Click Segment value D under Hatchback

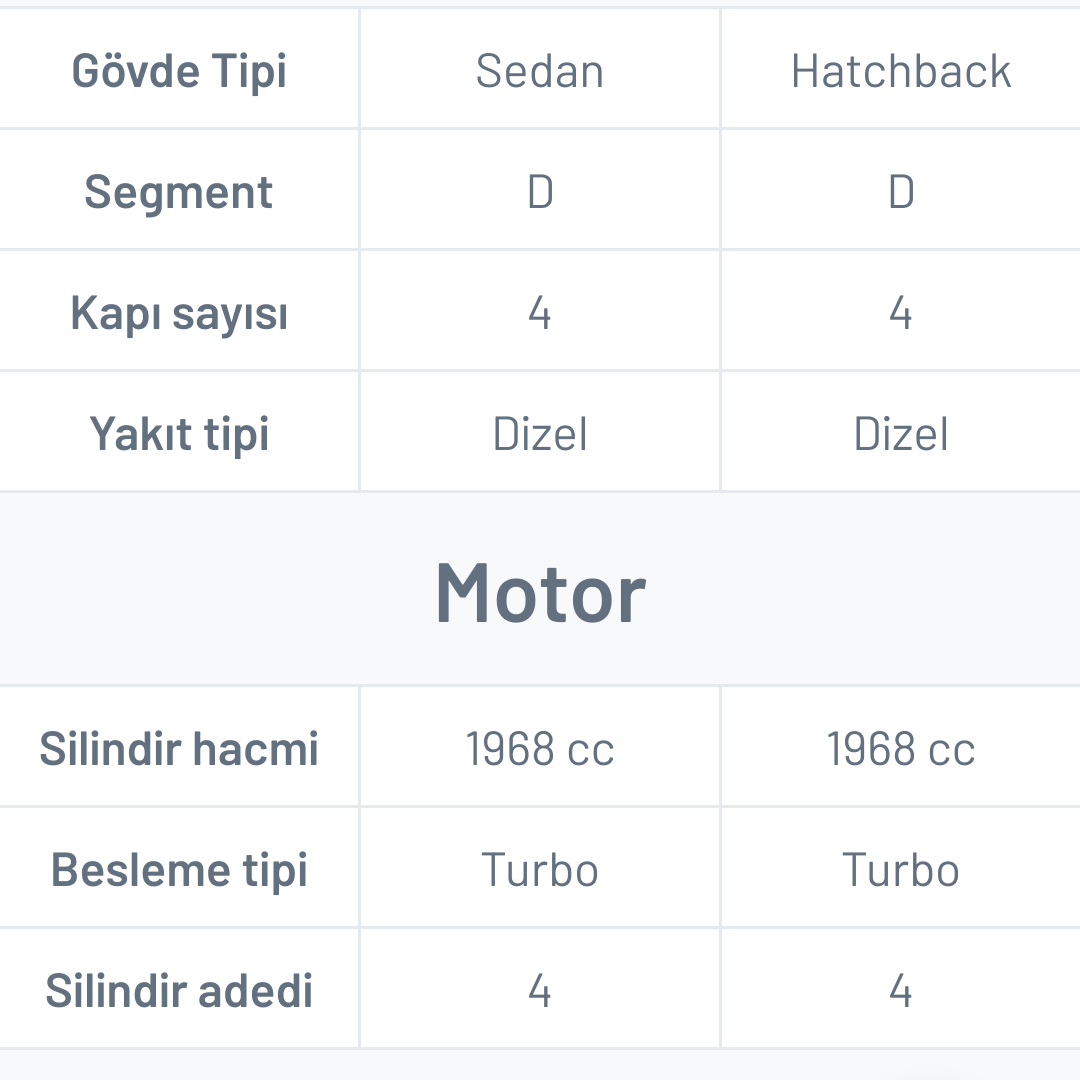901,192
